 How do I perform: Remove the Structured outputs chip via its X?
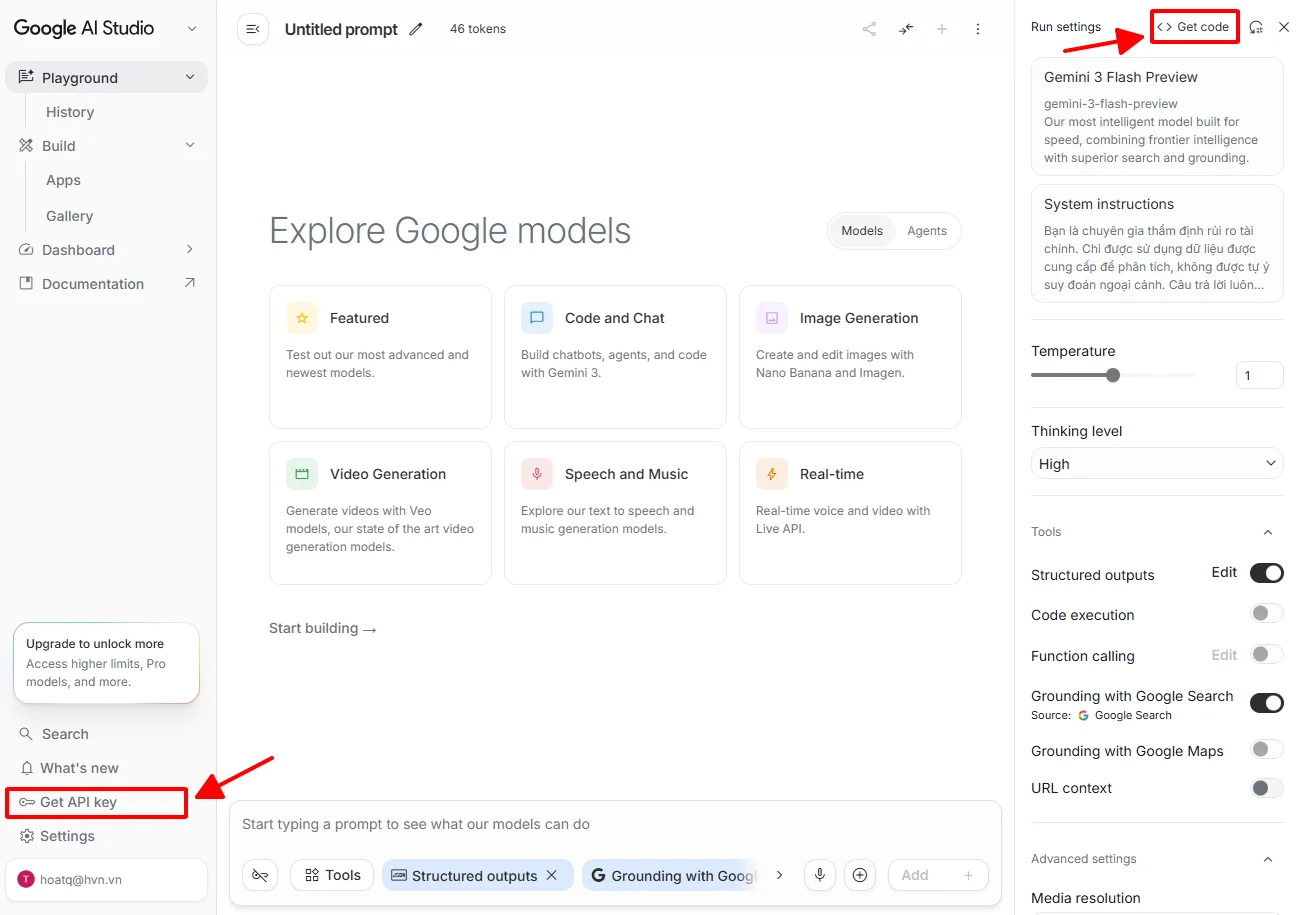(551, 875)
